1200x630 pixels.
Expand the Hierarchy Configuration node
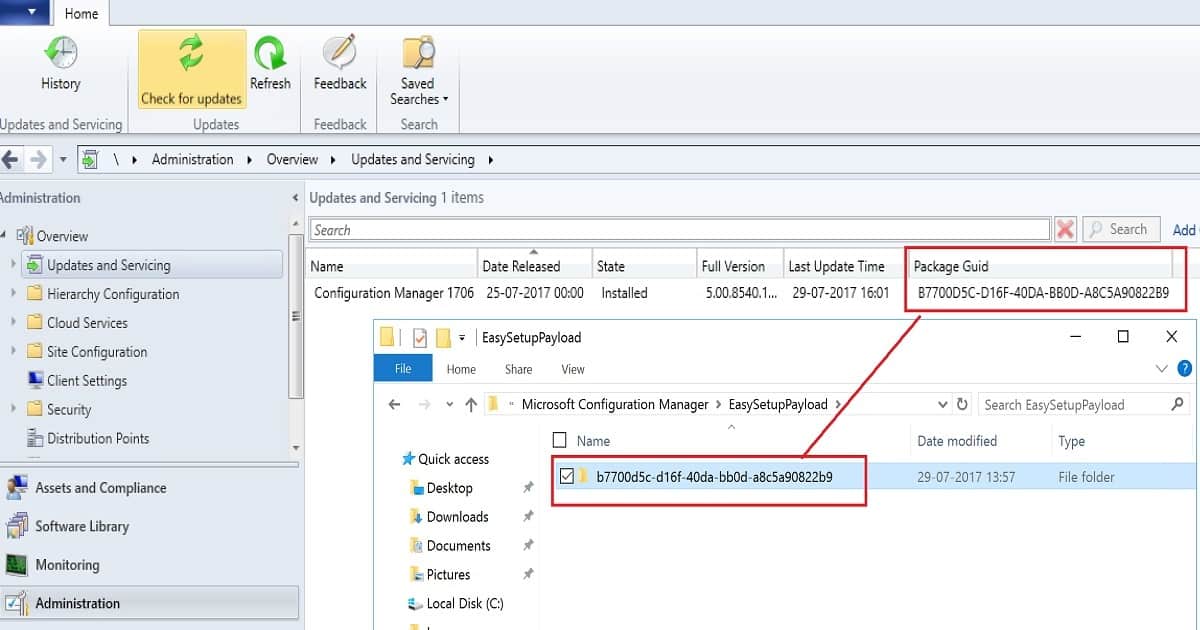click(13, 294)
